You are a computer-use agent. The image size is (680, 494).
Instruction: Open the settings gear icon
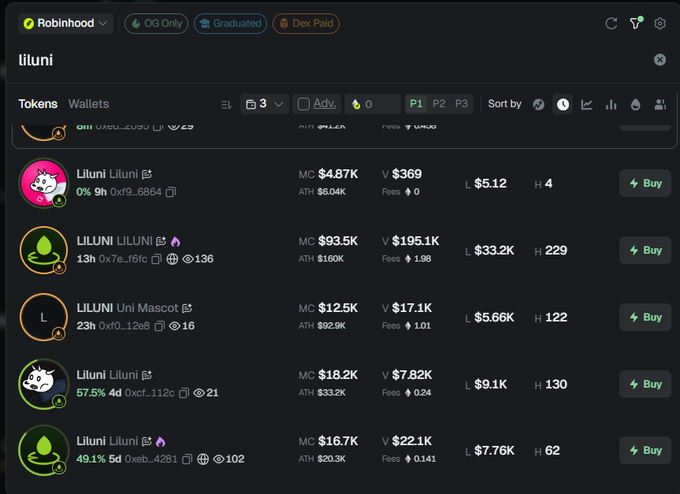[x=660, y=23]
